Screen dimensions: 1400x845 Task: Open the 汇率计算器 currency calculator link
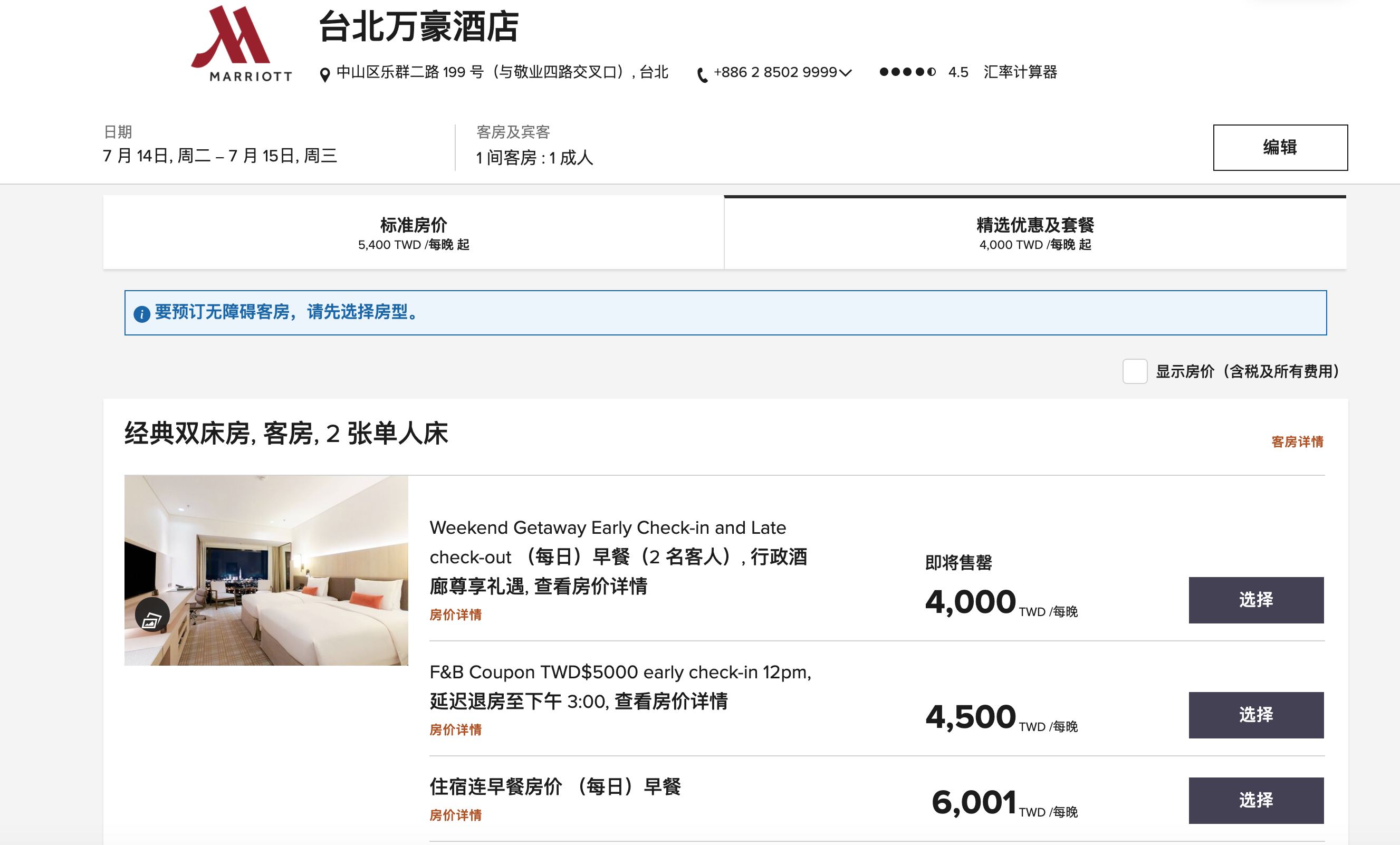coord(1020,72)
